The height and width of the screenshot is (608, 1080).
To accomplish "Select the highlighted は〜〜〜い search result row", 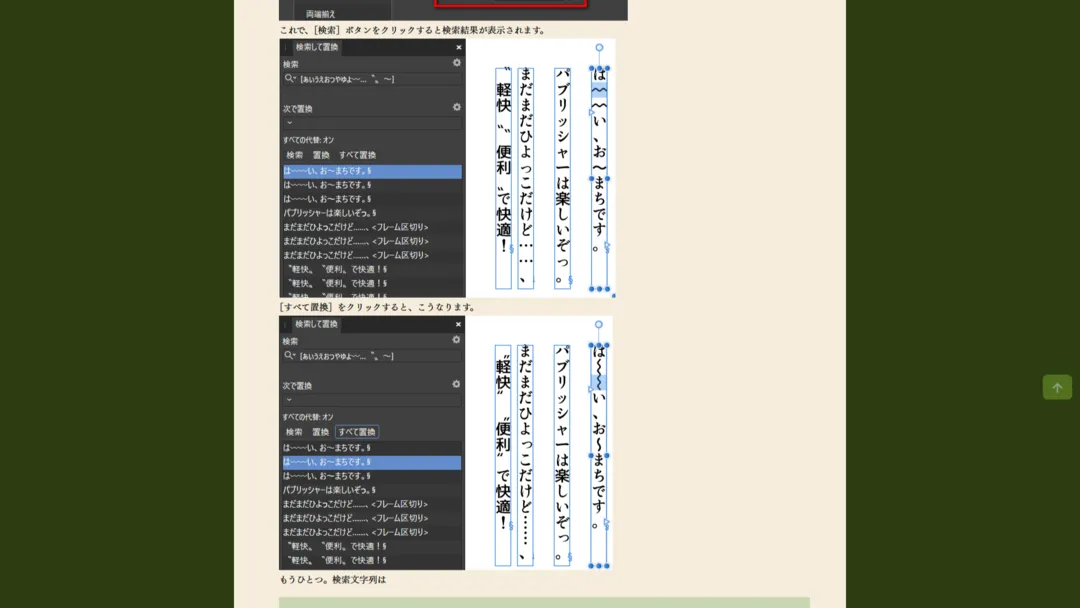I will (x=370, y=171).
